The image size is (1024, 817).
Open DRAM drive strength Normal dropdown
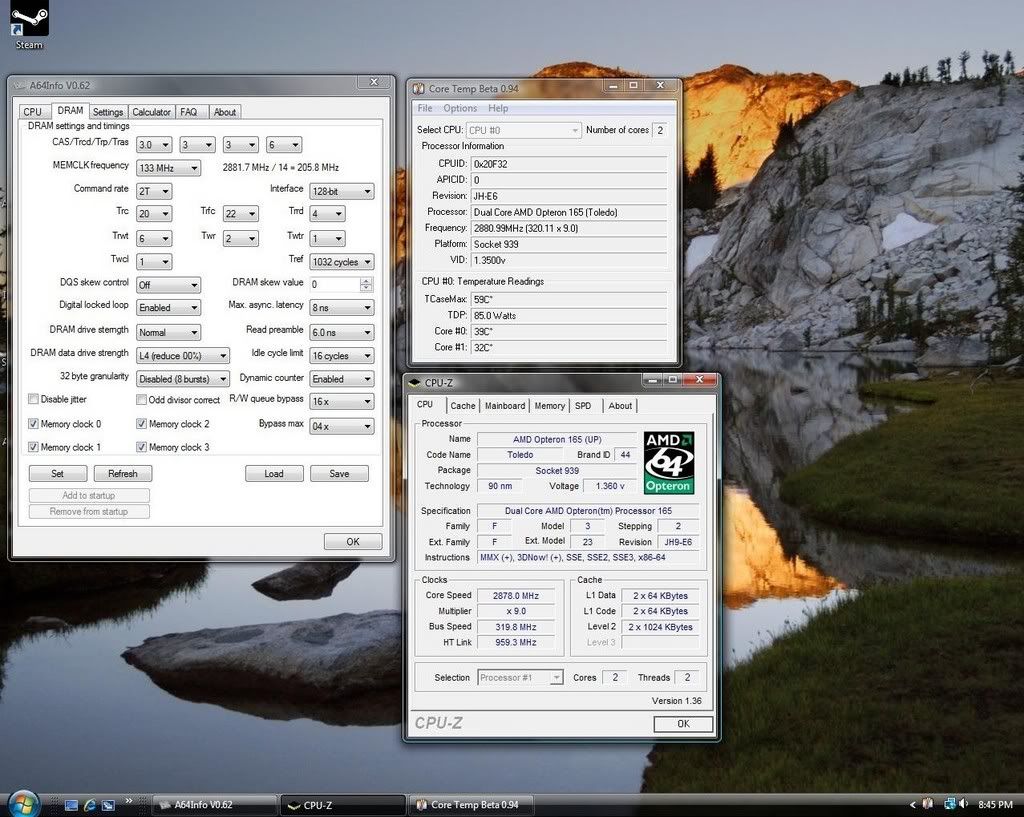(168, 332)
